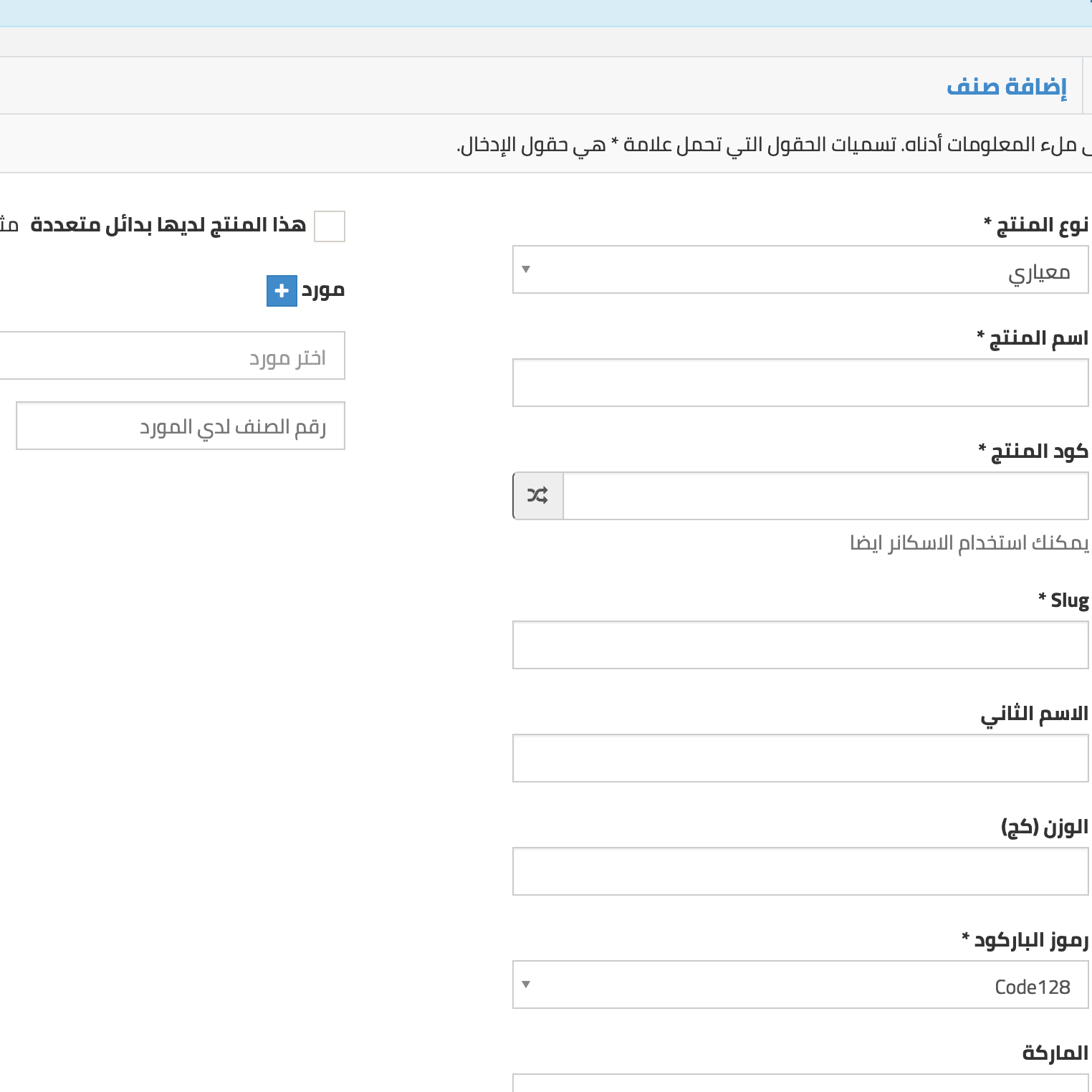The height and width of the screenshot is (1092, 1092).
Task: Click the shuffle icon to generate product code
Action: coord(537,495)
